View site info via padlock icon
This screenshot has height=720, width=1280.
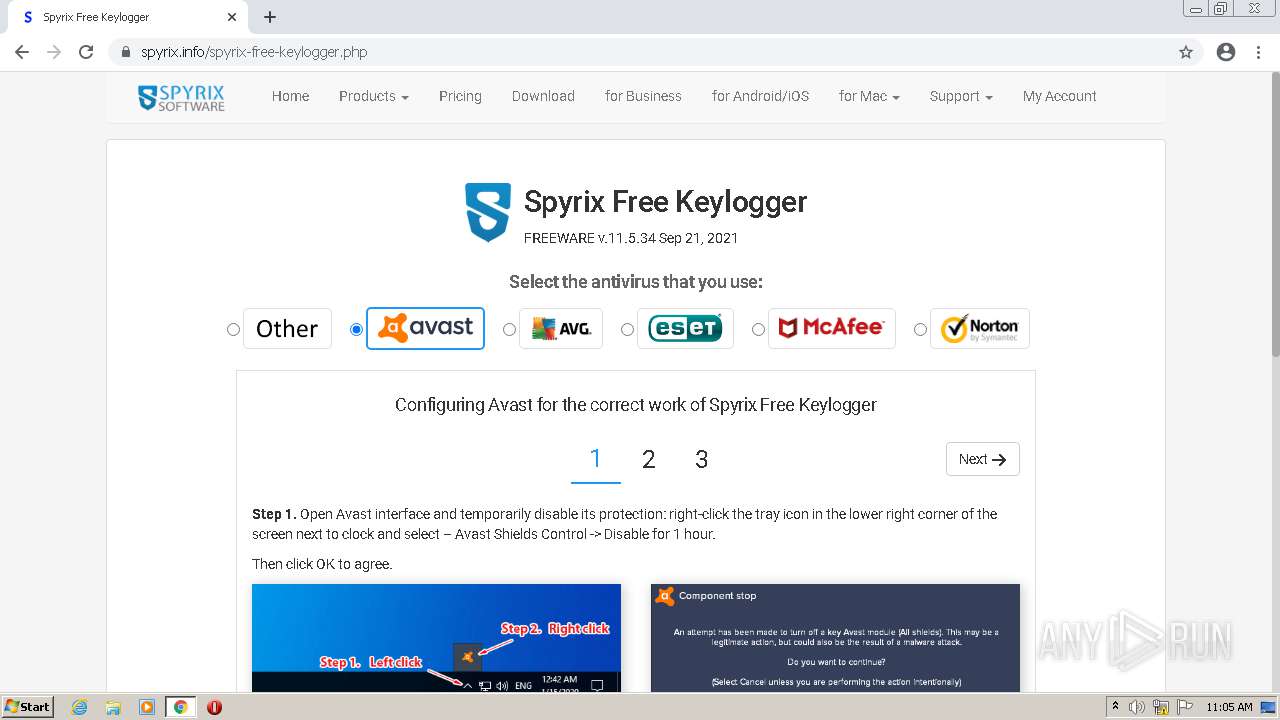click(125, 52)
